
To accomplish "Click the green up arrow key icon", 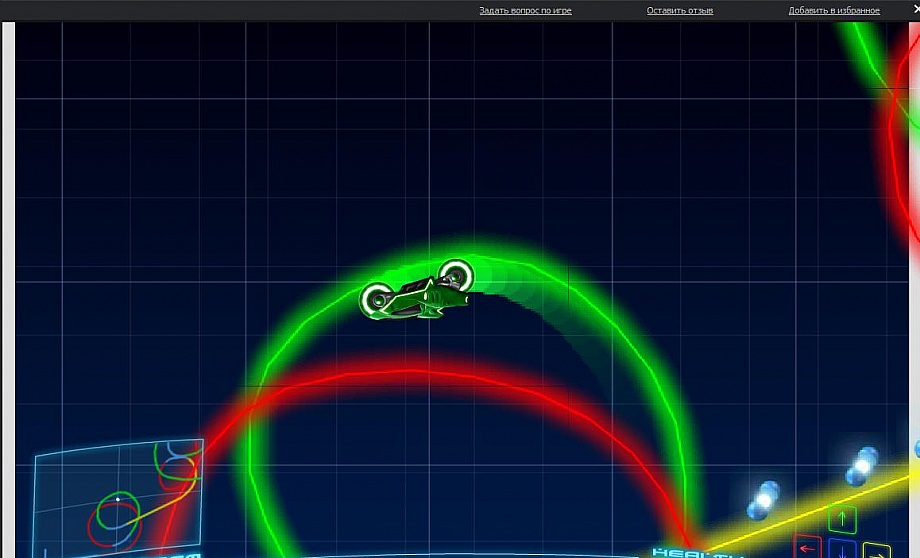I will [x=842, y=519].
